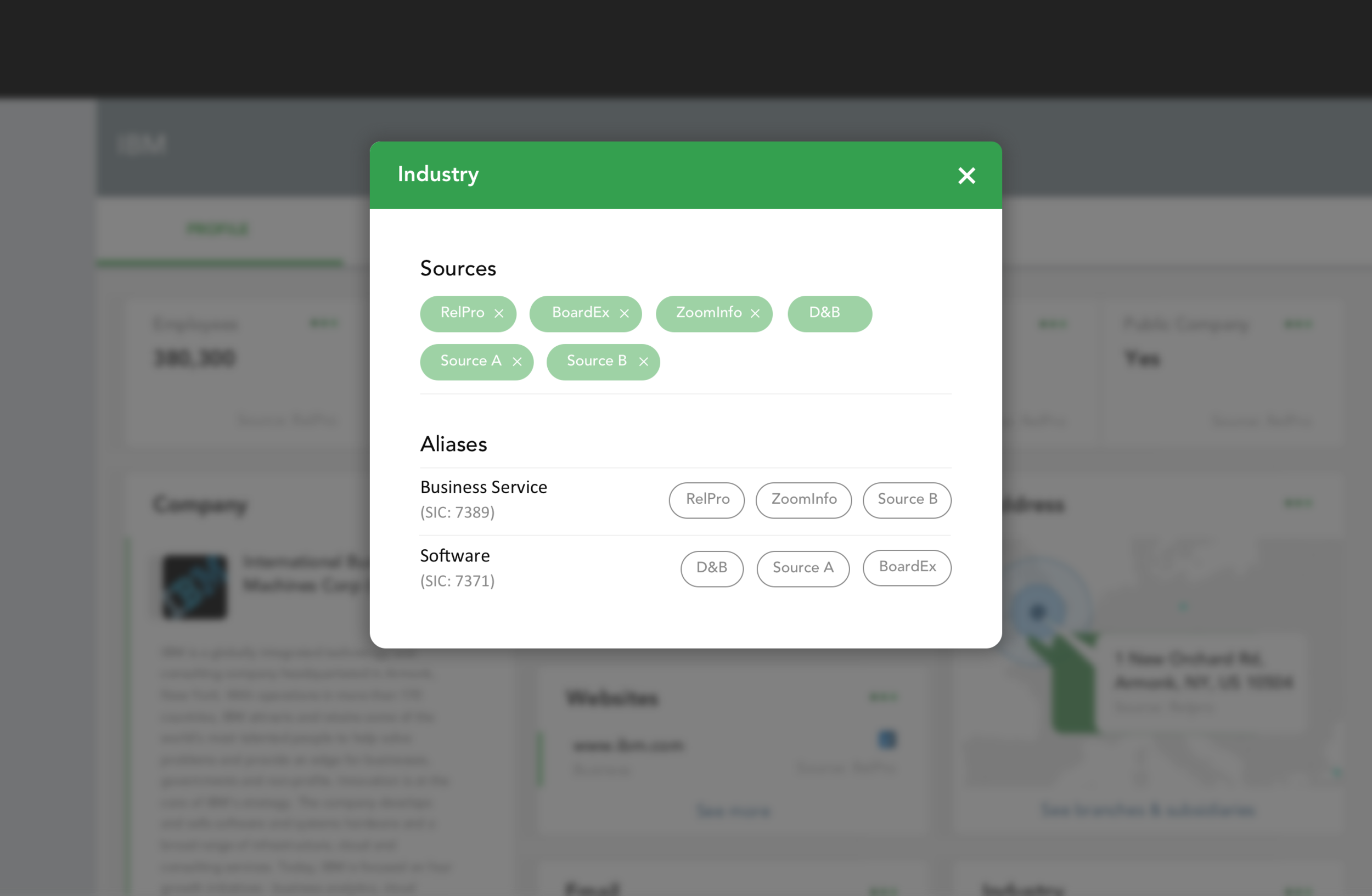This screenshot has width=1372, height=896.
Task: Select the Software alias name
Action: pyautogui.click(x=455, y=556)
